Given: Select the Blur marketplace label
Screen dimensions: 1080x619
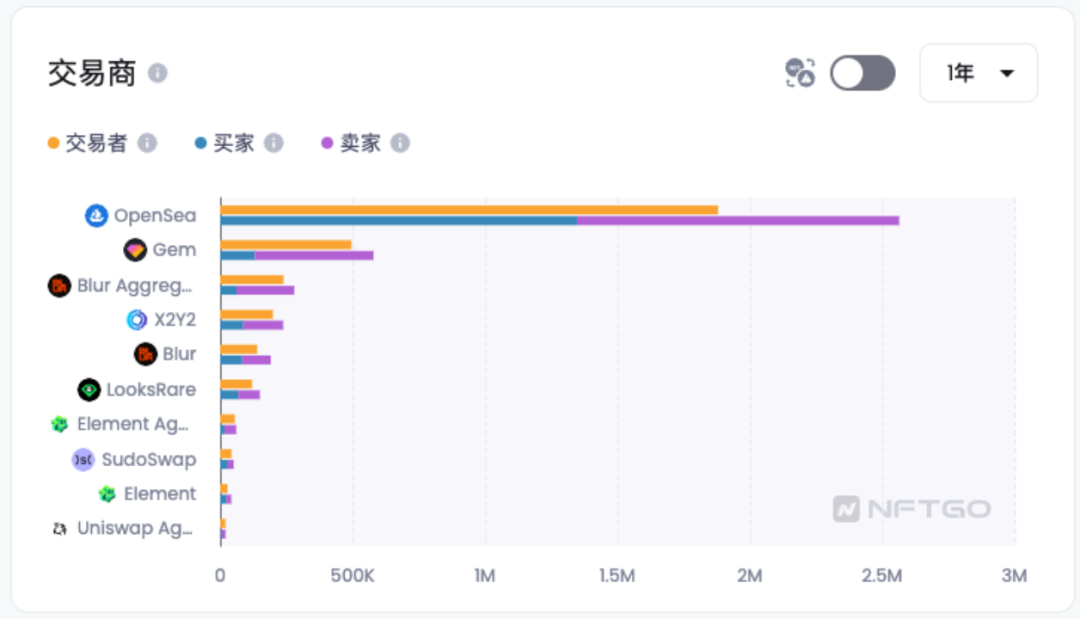Looking at the screenshot, I should 179,354.
